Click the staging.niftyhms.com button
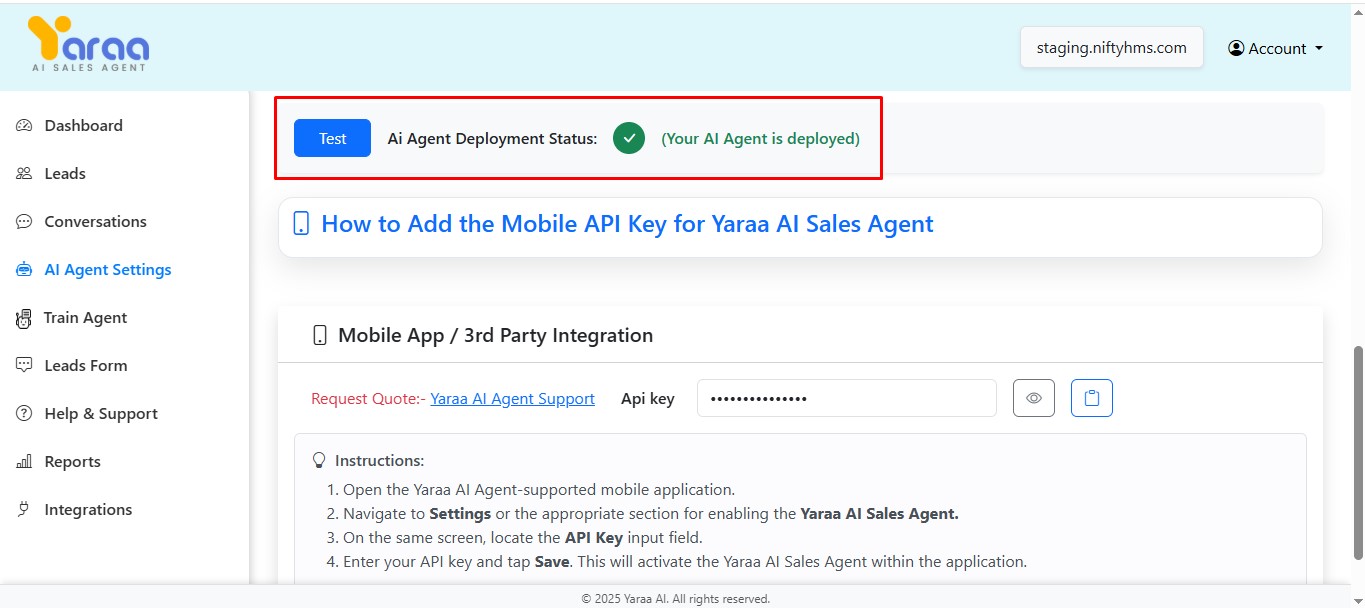Image resolution: width=1365 pixels, height=608 pixels. pos(1111,47)
